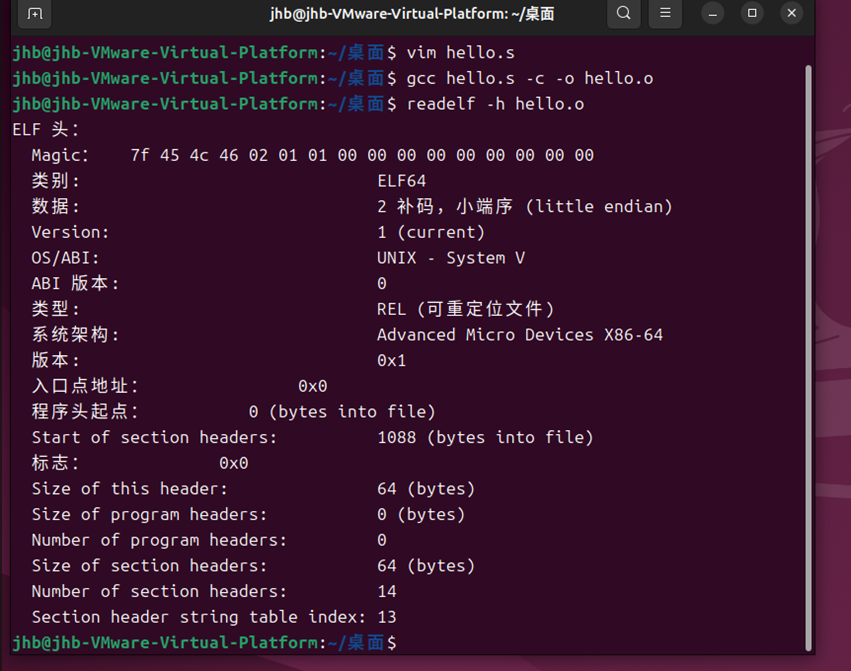Viewport: 851px width, 671px height.
Task: Click the '系统架构:' label
Action: pos(75,335)
